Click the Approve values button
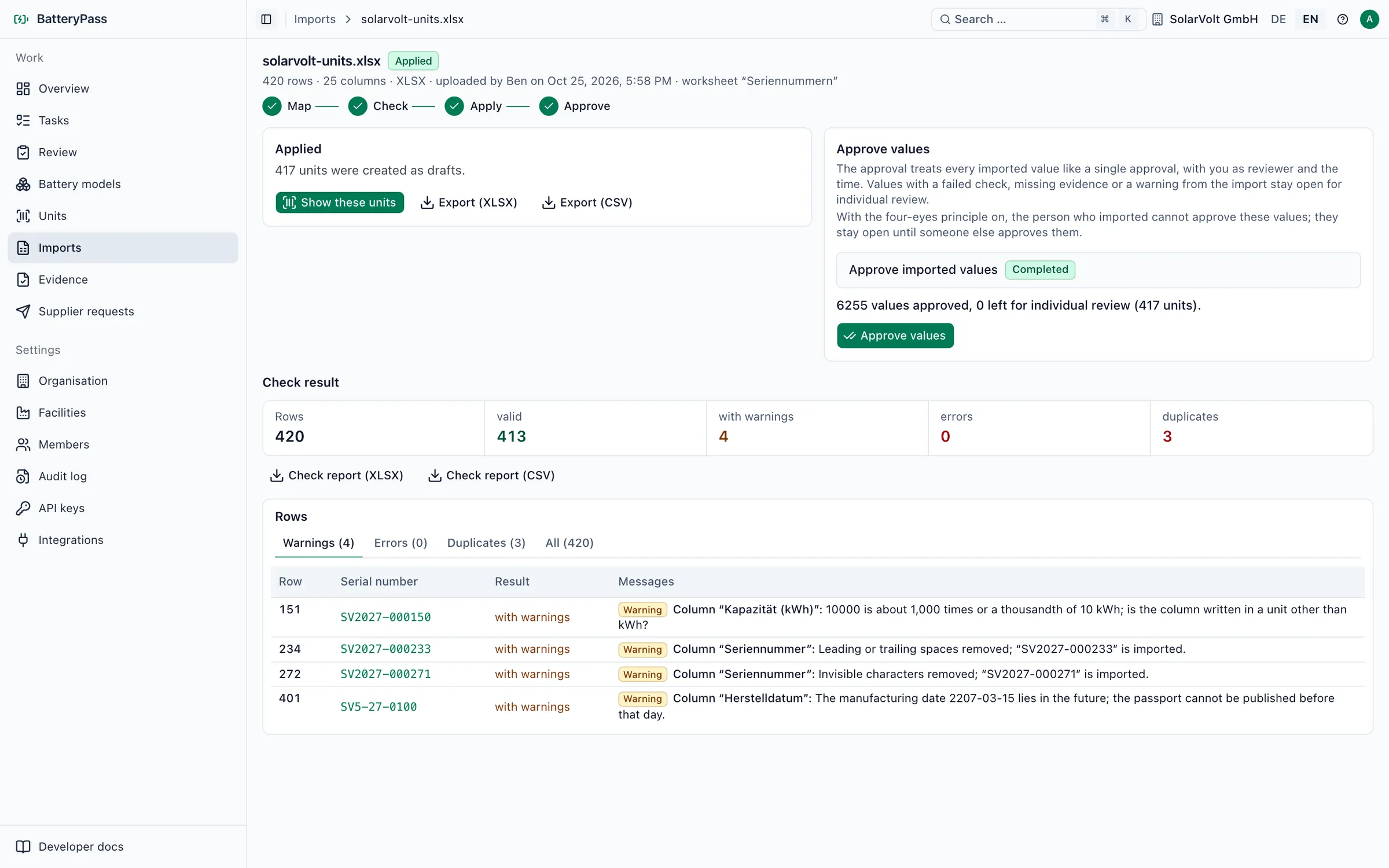 coord(895,336)
